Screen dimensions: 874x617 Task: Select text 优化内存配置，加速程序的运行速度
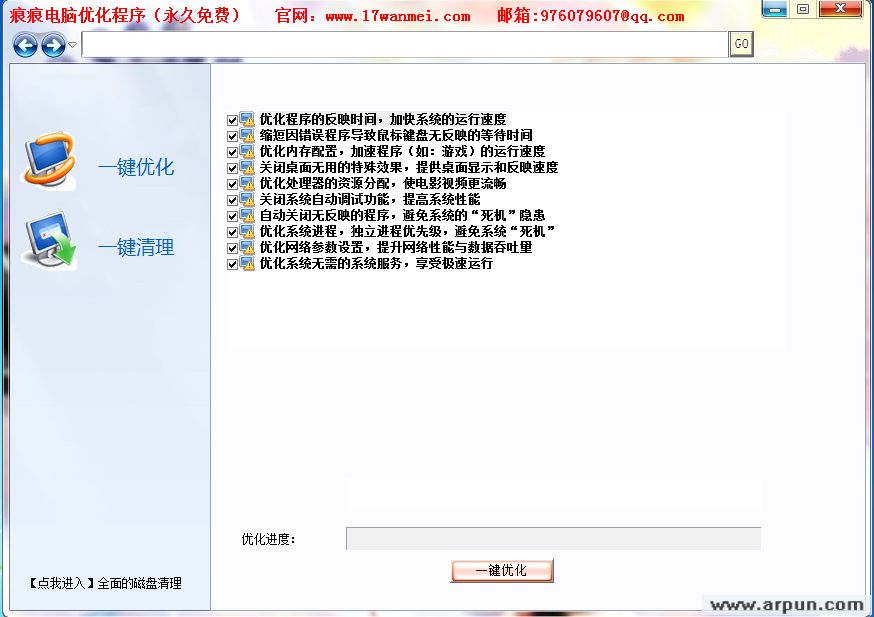point(402,152)
